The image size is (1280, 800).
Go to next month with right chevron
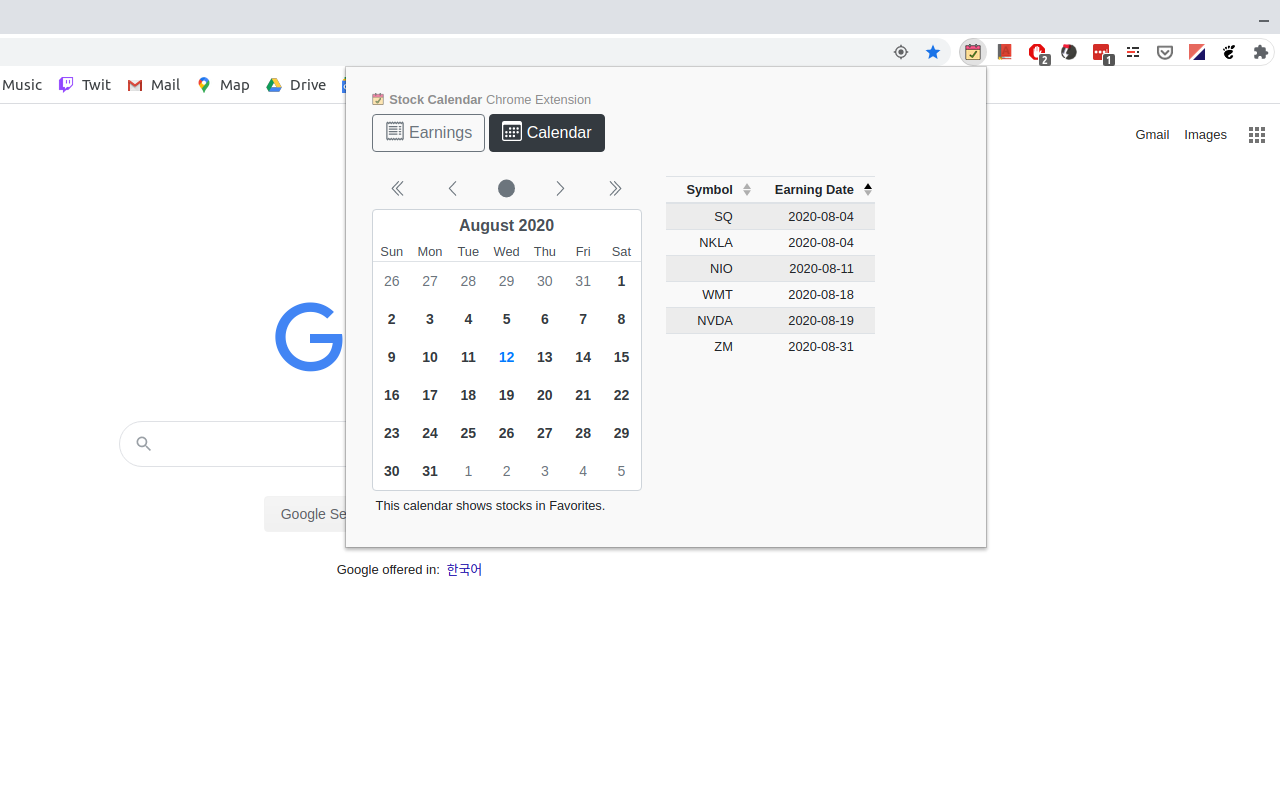point(560,188)
